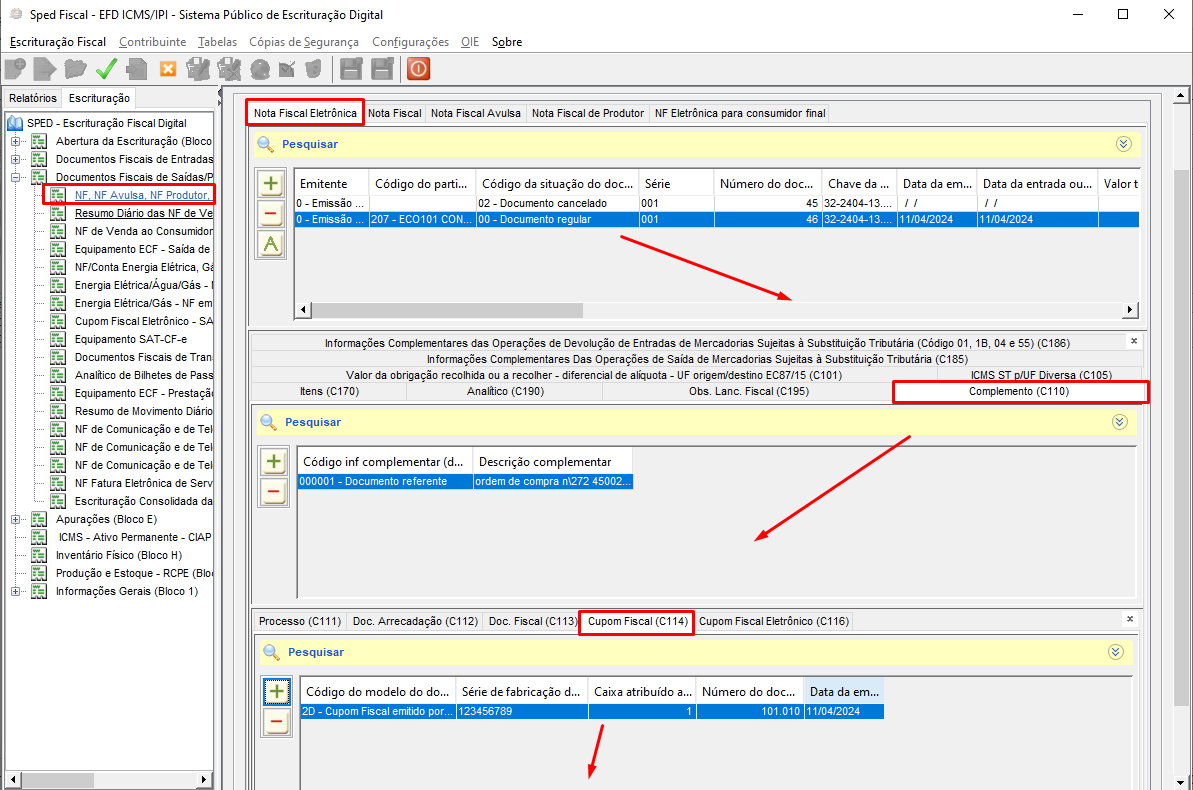Screen dimensions: 1193x790
Task: Expand the top Pesquisar panel with the chevron
Action: point(1123,144)
